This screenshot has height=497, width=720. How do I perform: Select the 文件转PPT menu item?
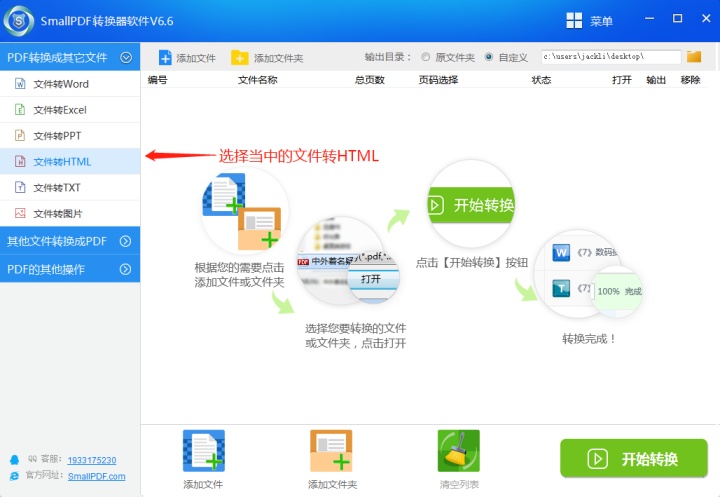70,136
